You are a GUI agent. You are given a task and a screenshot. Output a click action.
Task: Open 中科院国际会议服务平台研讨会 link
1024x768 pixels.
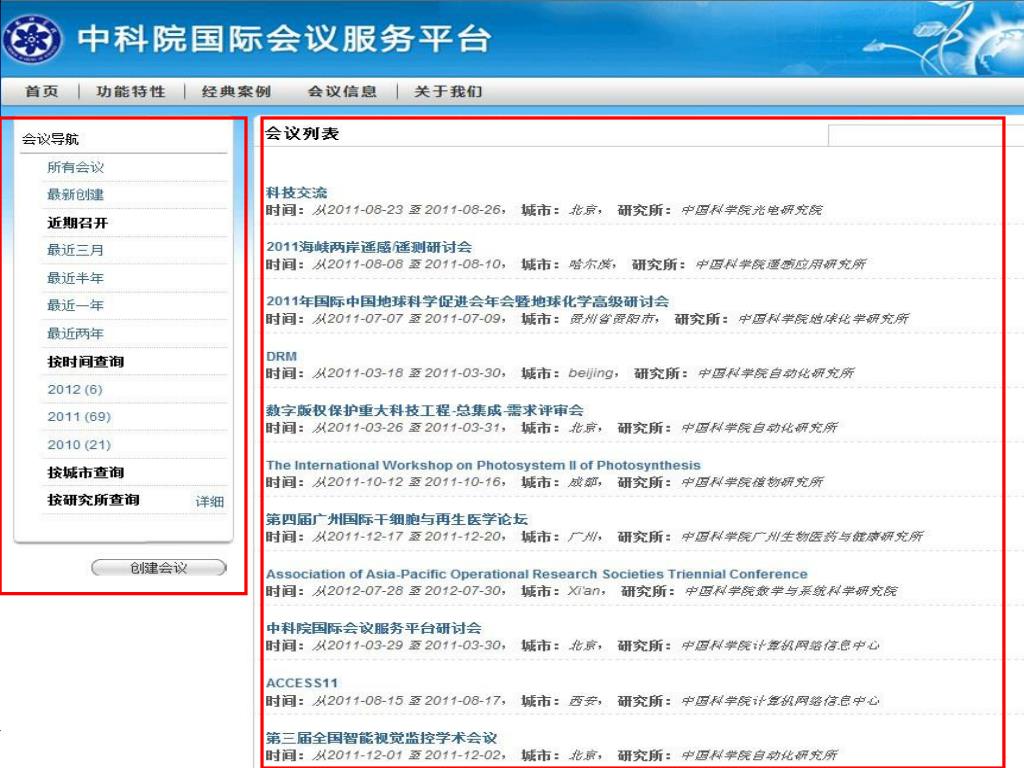[374, 628]
